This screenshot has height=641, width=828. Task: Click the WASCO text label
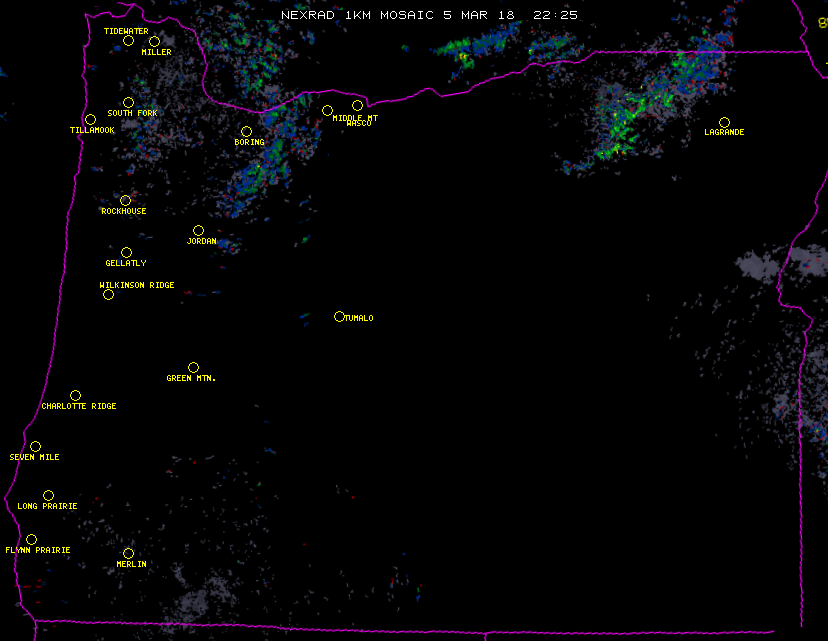pyautogui.click(x=359, y=124)
